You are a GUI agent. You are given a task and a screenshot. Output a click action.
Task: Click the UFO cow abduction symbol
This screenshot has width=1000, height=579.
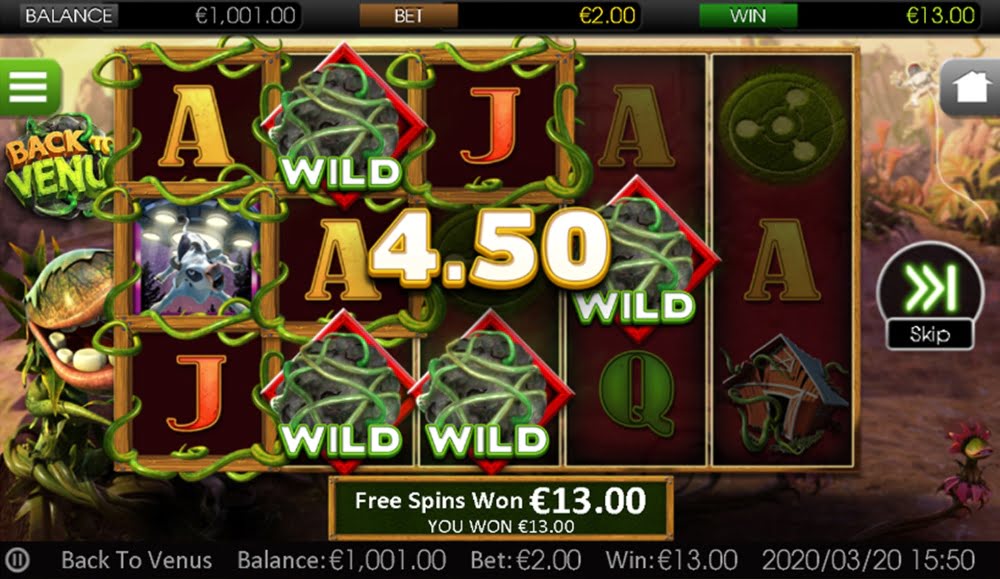tap(195, 258)
